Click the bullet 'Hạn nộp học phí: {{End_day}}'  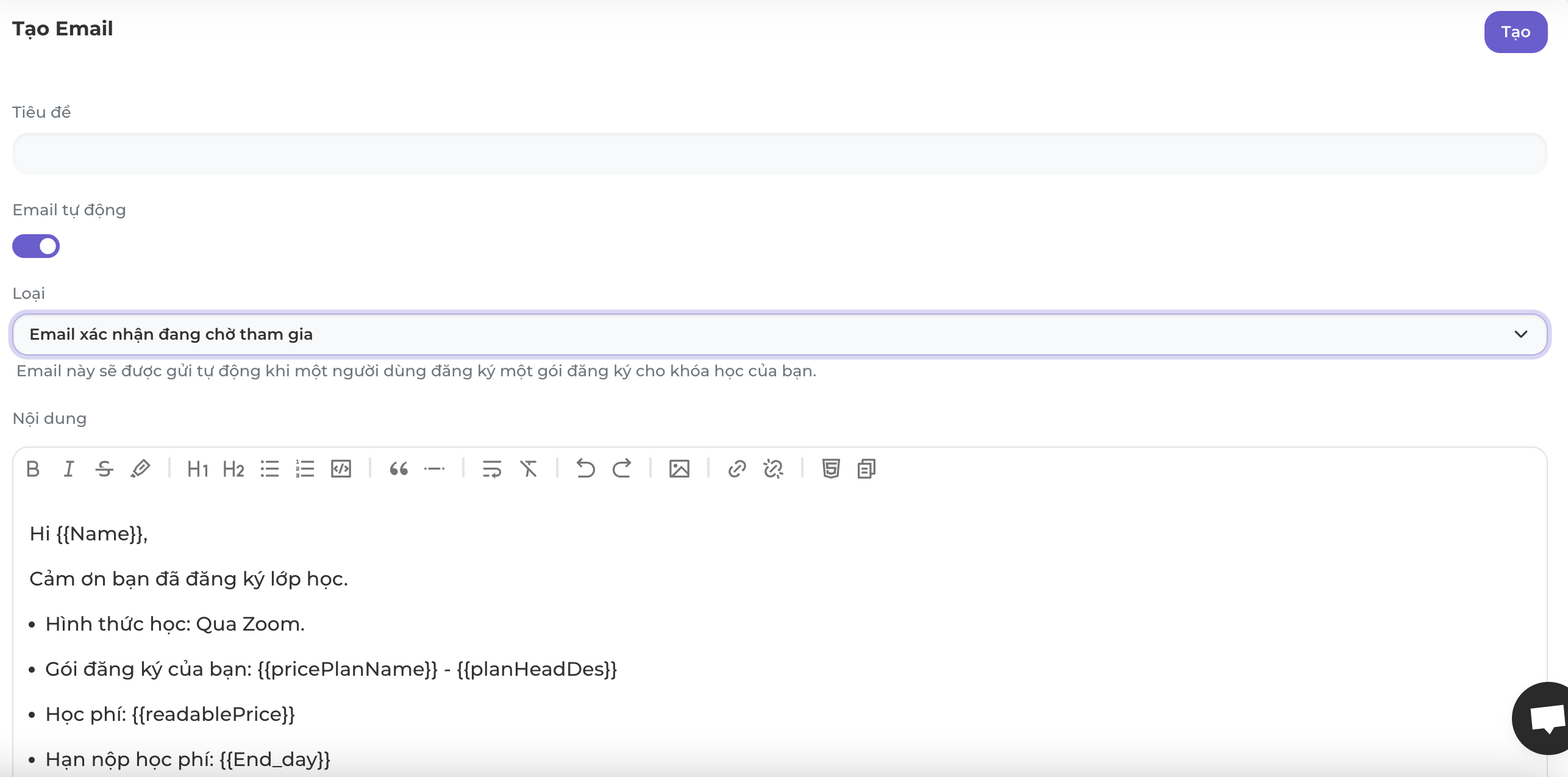click(x=188, y=759)
